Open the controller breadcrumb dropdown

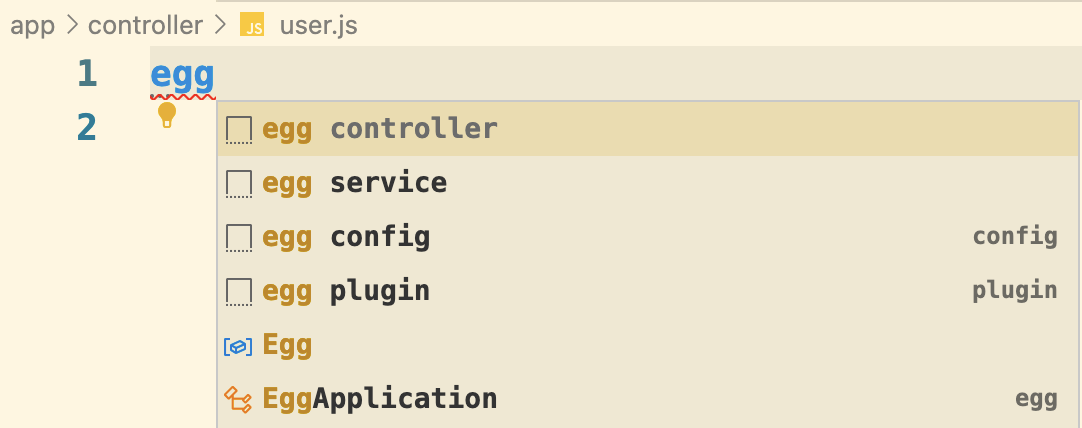[145, 26]
